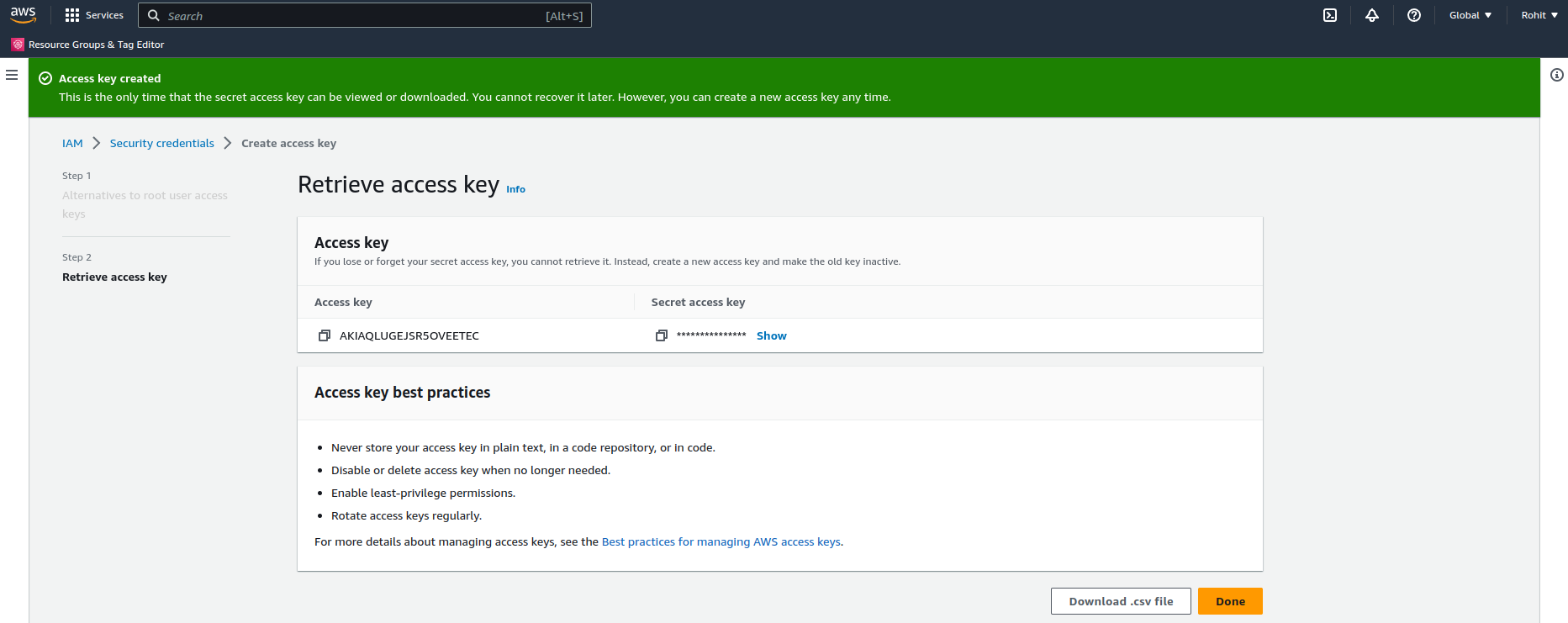The image size is (1568, 623).
Task: Copy the secret access key
Action: (662, 335)
